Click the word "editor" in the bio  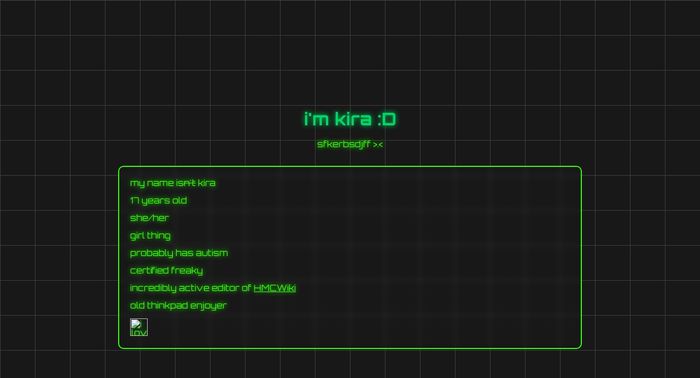pos(225,288)
